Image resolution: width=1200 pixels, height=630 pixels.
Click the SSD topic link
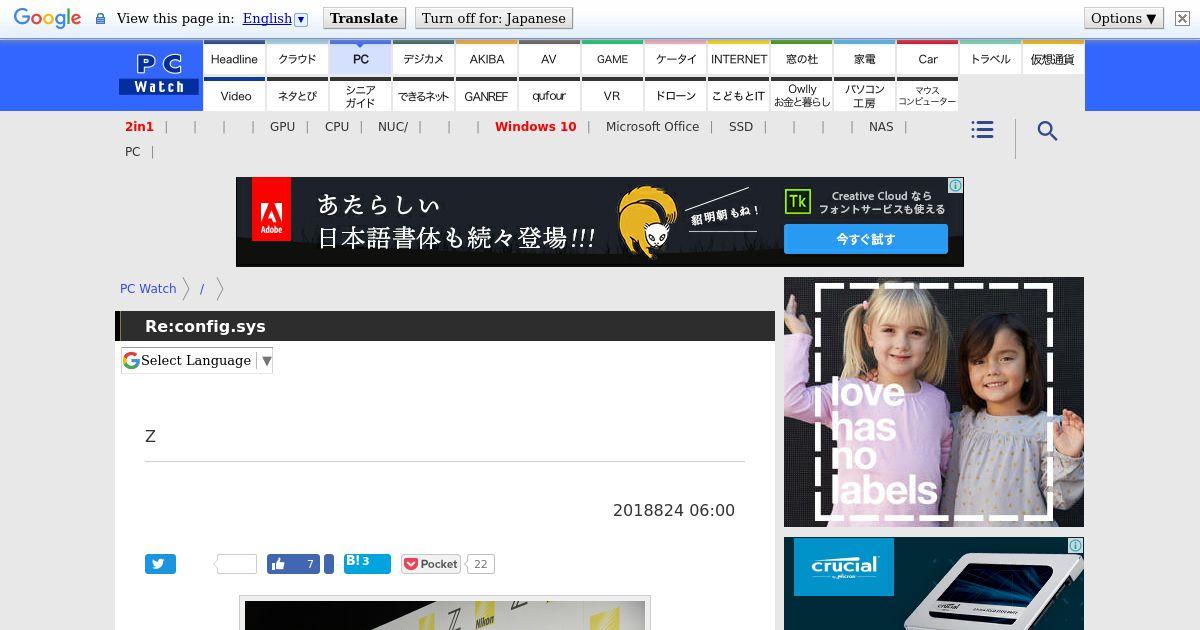[741, 126]
